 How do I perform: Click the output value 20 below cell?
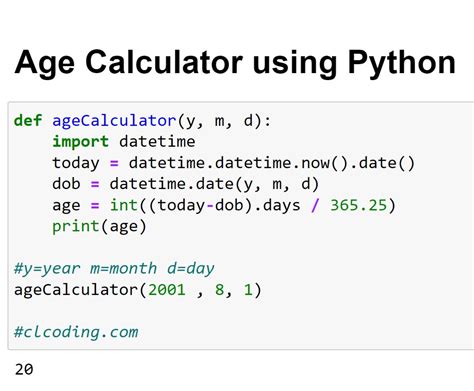coord(24,370)
